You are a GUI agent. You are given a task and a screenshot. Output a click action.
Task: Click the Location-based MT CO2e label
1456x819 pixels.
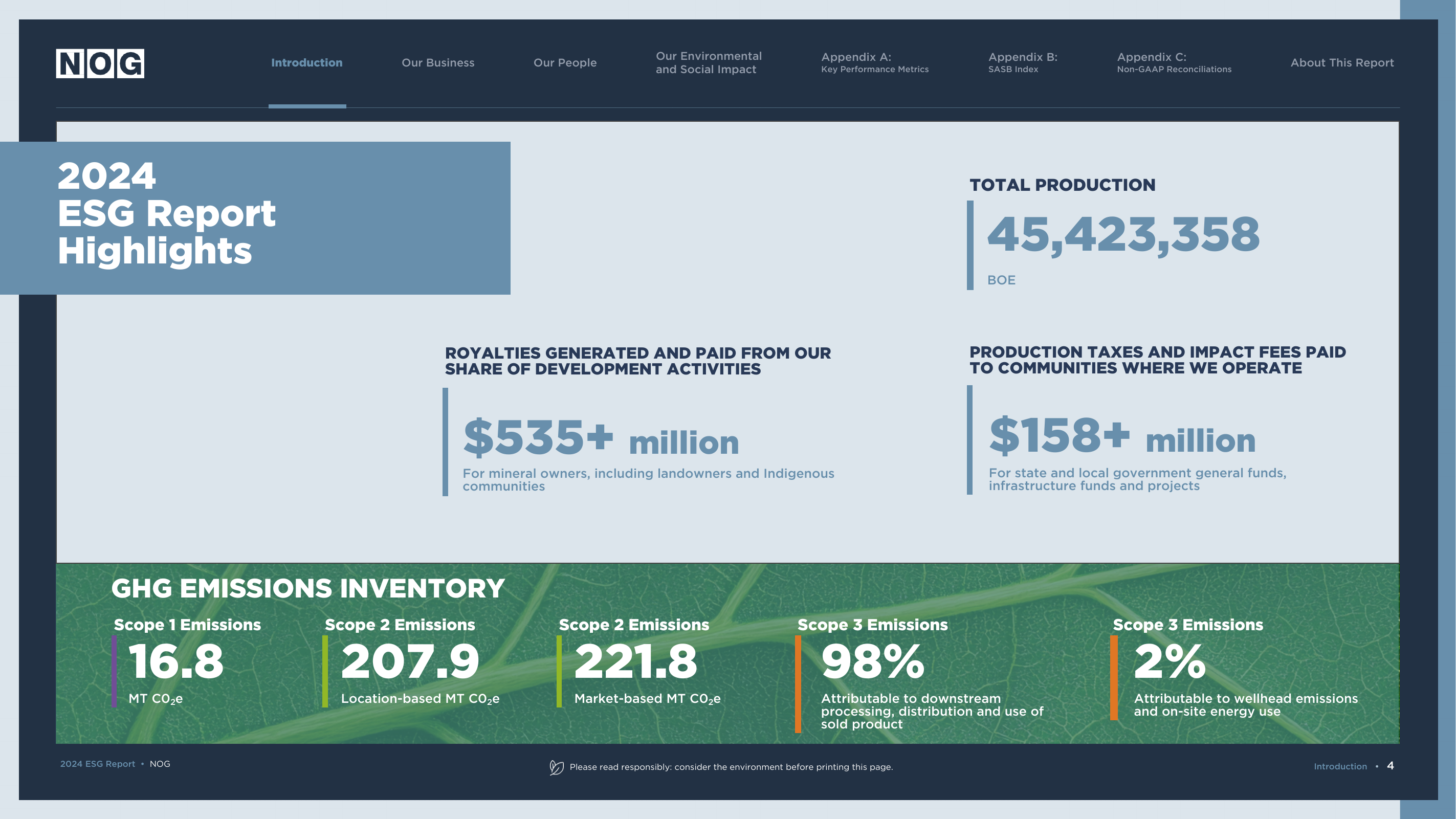[420, 699]
